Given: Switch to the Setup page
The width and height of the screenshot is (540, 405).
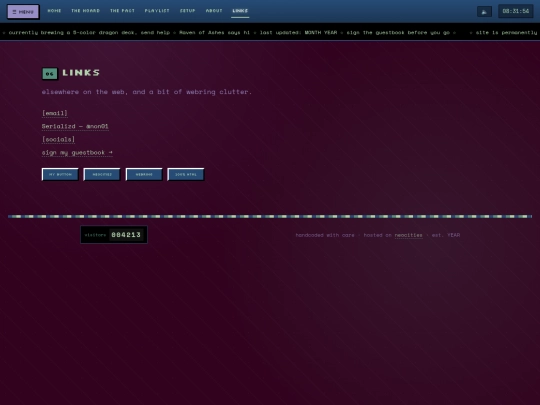Looking at the screenshot, I should pyautogui.click(x=188, y=11).
